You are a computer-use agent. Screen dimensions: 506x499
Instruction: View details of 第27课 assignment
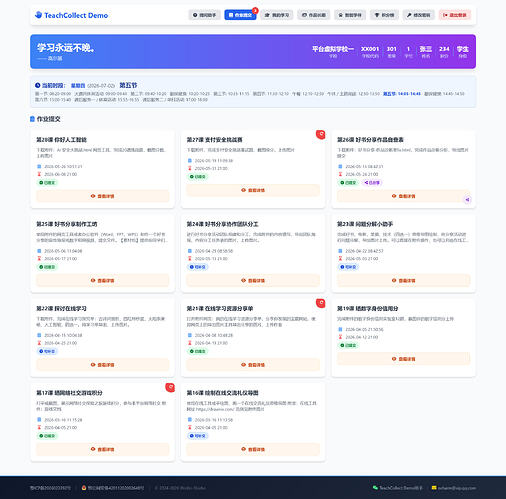(x=253, y=190)
